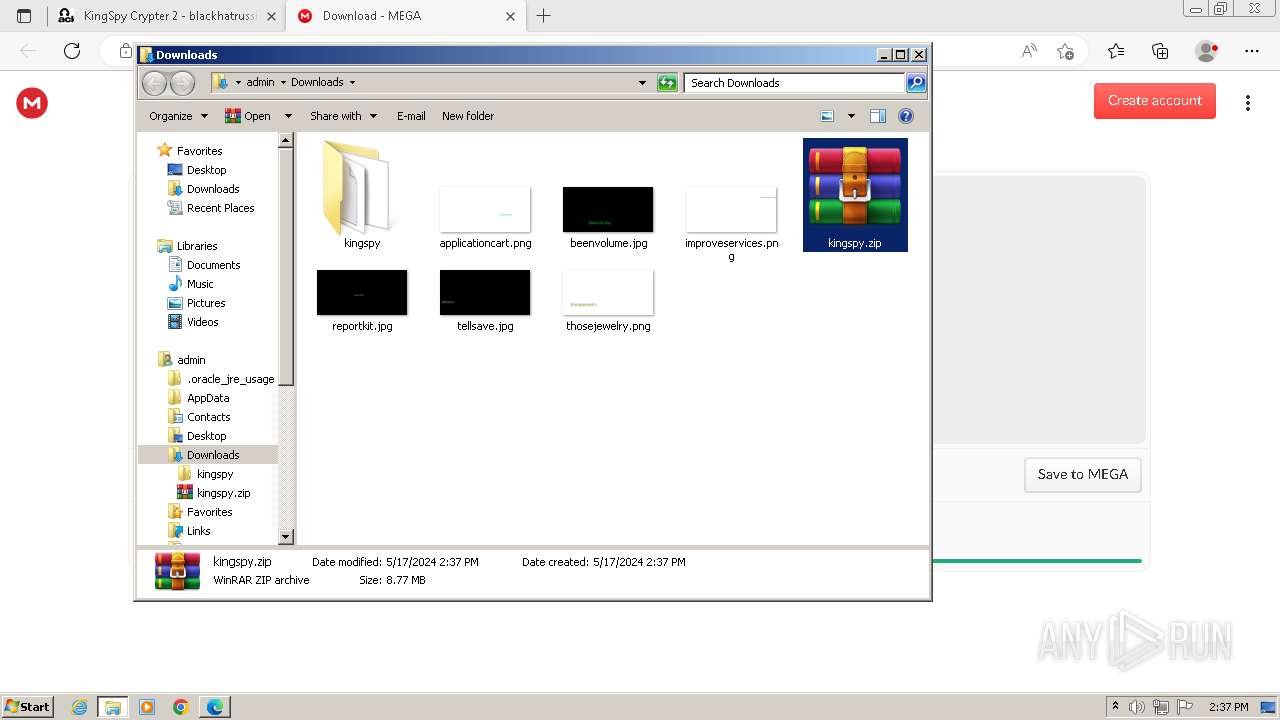Open browser Collections icon
Screen dimensions: 1280x720
click(x=1161, y=51)
